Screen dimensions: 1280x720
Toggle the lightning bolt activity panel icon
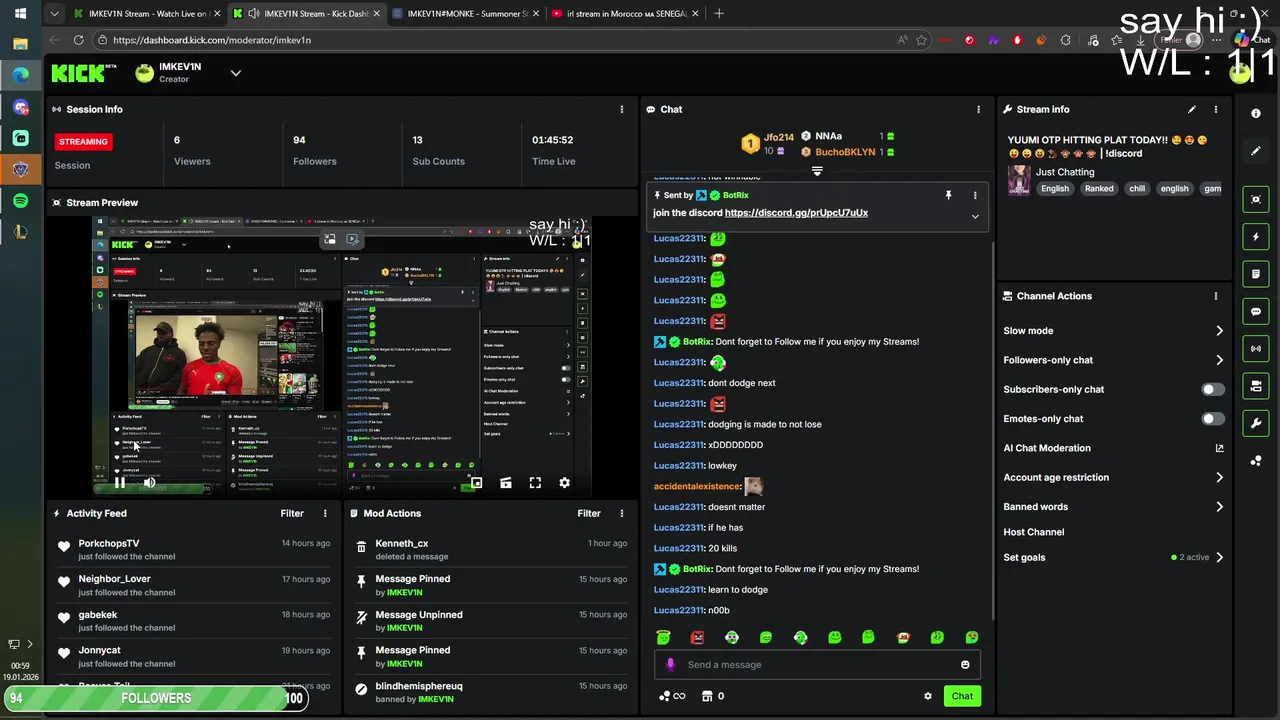[x=1256, y=237]
